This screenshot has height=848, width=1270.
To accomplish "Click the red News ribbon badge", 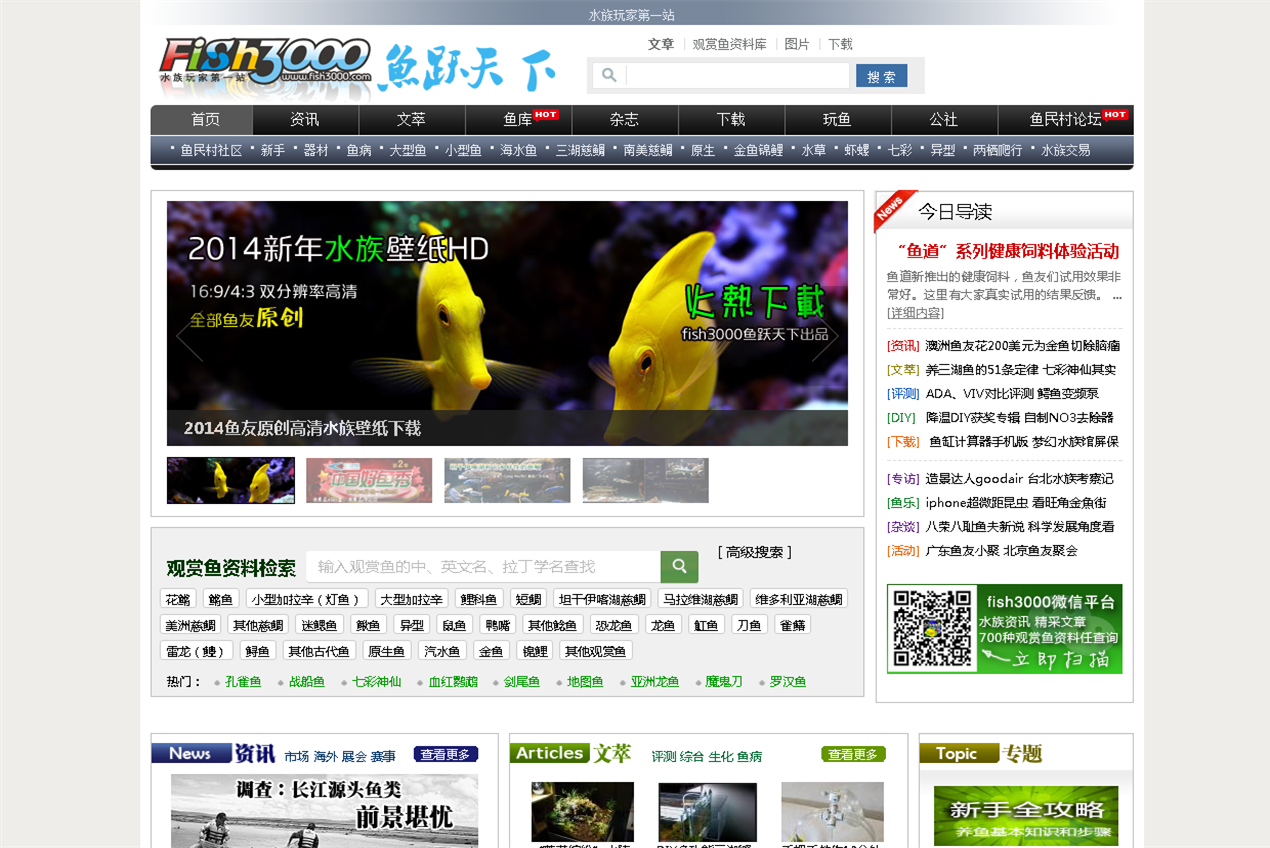I will pyautogui.click(x=893, y=209).
